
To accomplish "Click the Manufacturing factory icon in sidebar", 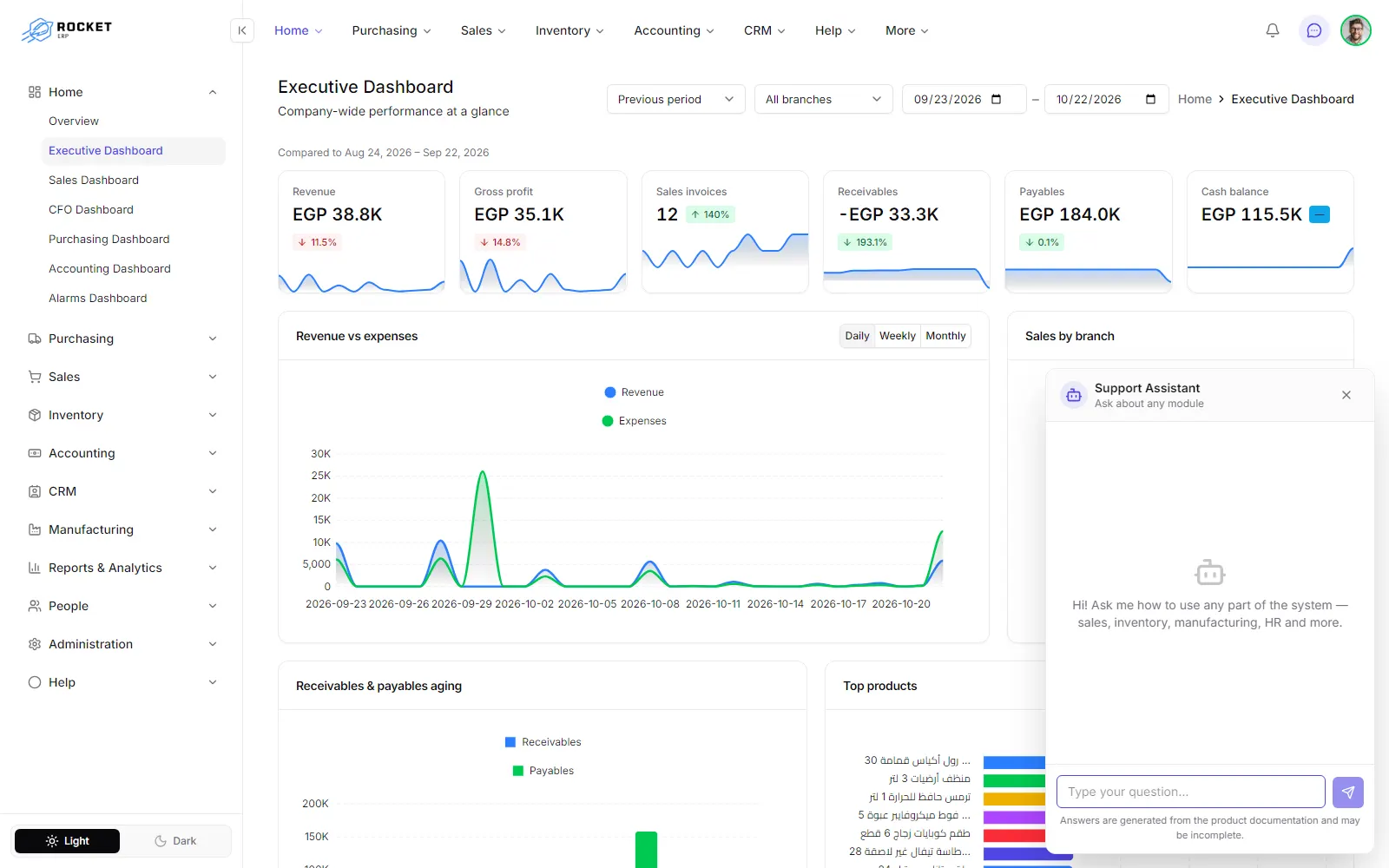I will (x=35, y=529).
